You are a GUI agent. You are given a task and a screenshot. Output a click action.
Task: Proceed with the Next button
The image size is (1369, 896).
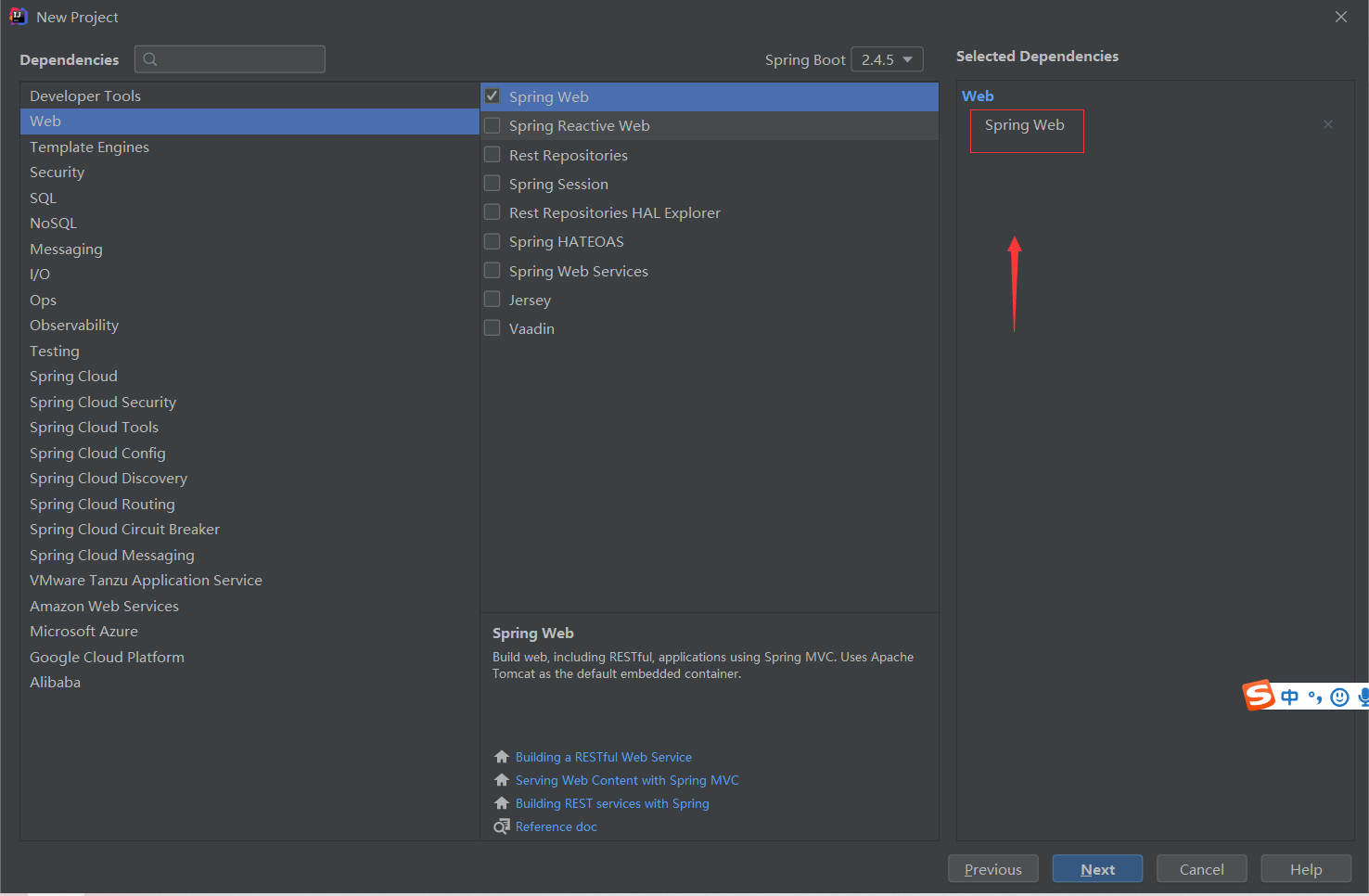pyautogui.click(x=1097, y=869)
